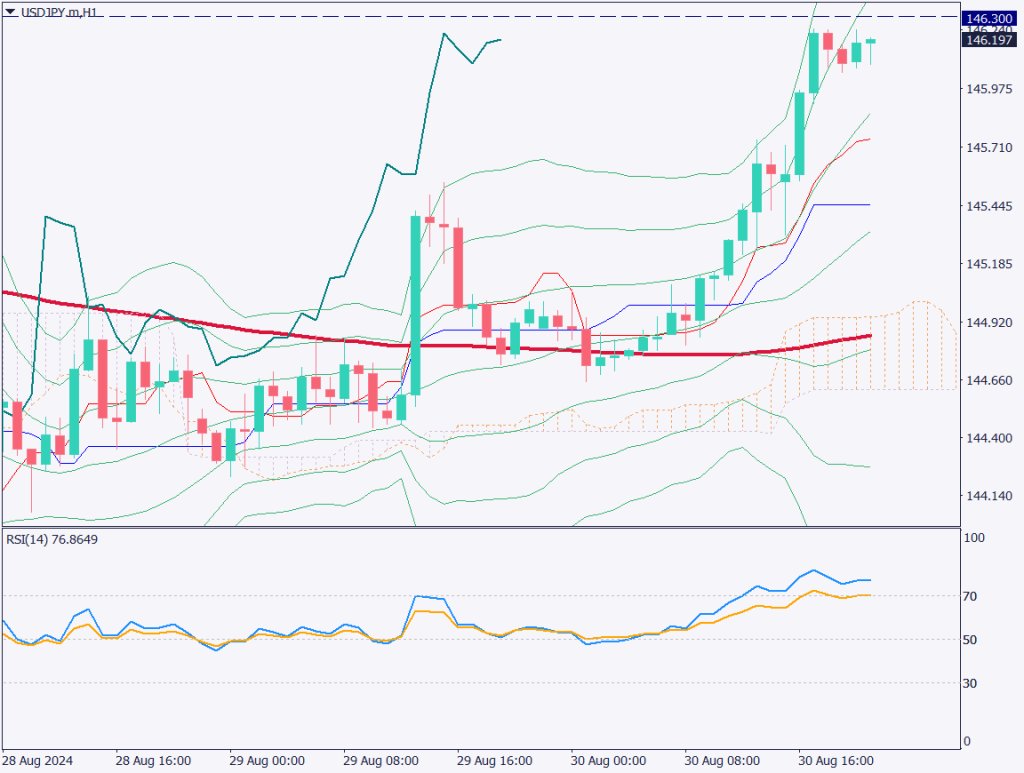This screenshot has height=773, width=1024.
Task: Click the 29 Aug 08:00 time label
Action: (379, 759)
